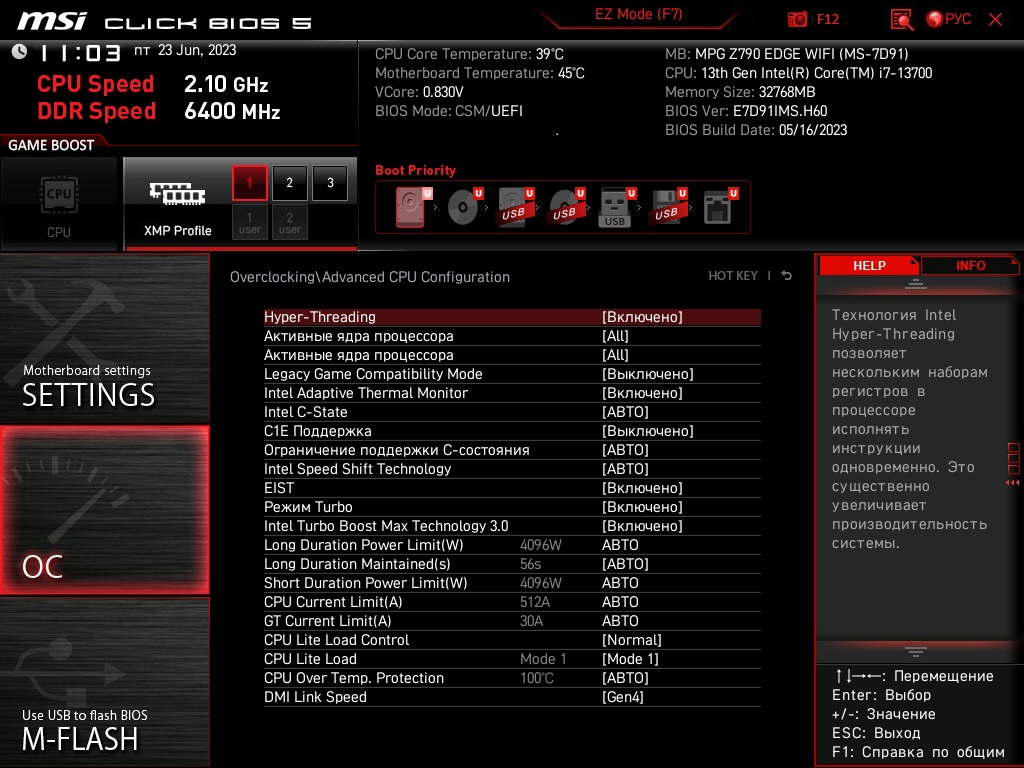Open C1E Поддержка setting
Screen dimensions: 1024x768
[512, 431]
